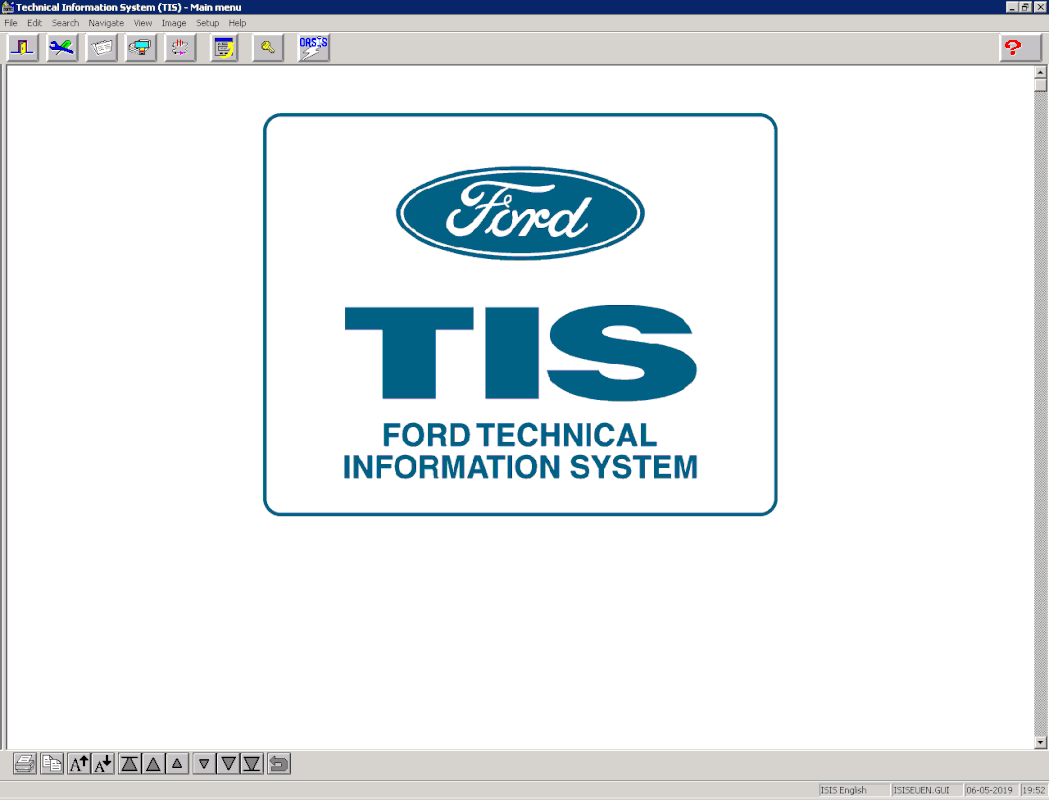Page up with large up triangle
The height and width of the screenshot is (800, 1049).
[153, 763]
